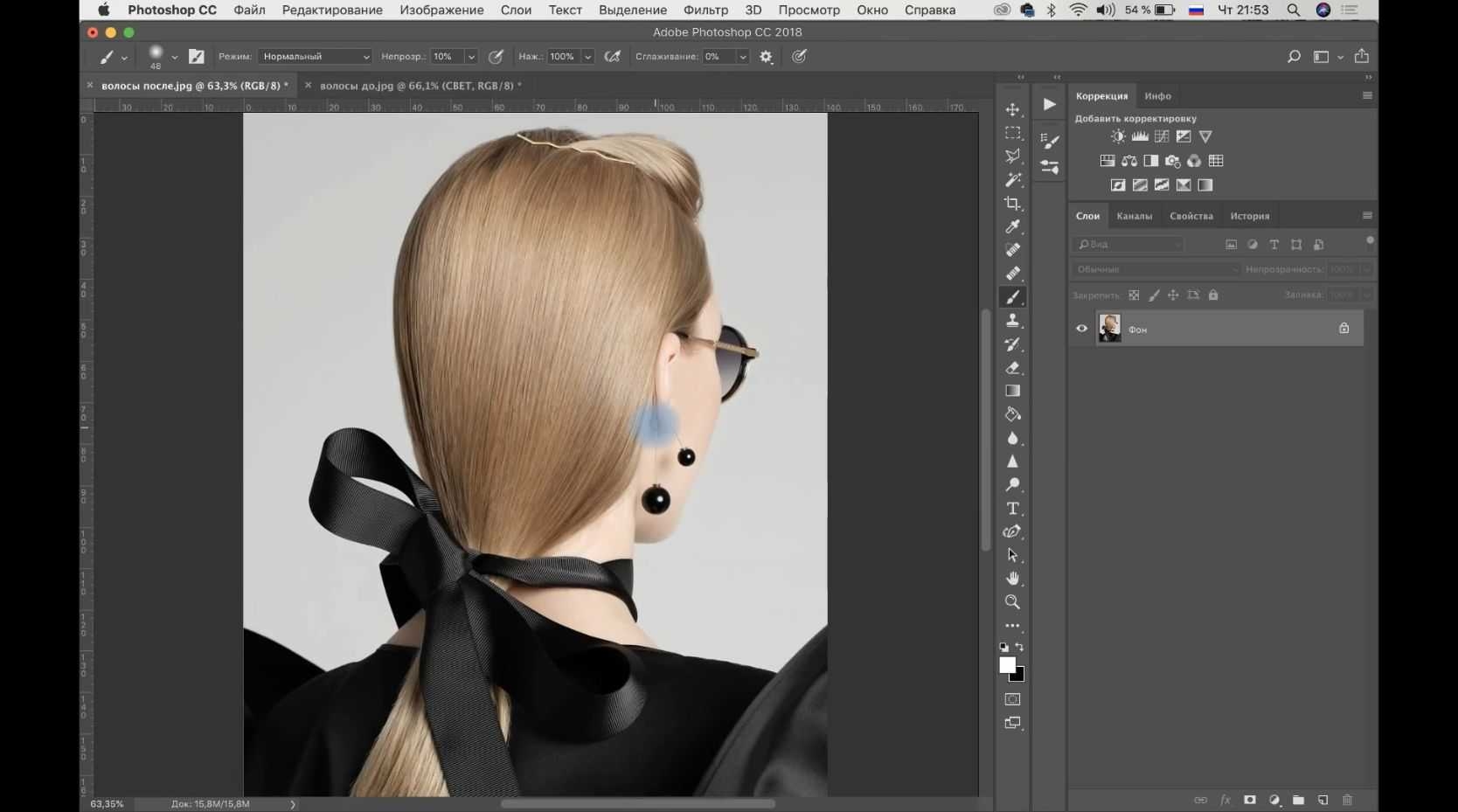Hide the Фон layer with eye icon
The height and width of the screenshot is (812, 1458).
[1081, 329]
